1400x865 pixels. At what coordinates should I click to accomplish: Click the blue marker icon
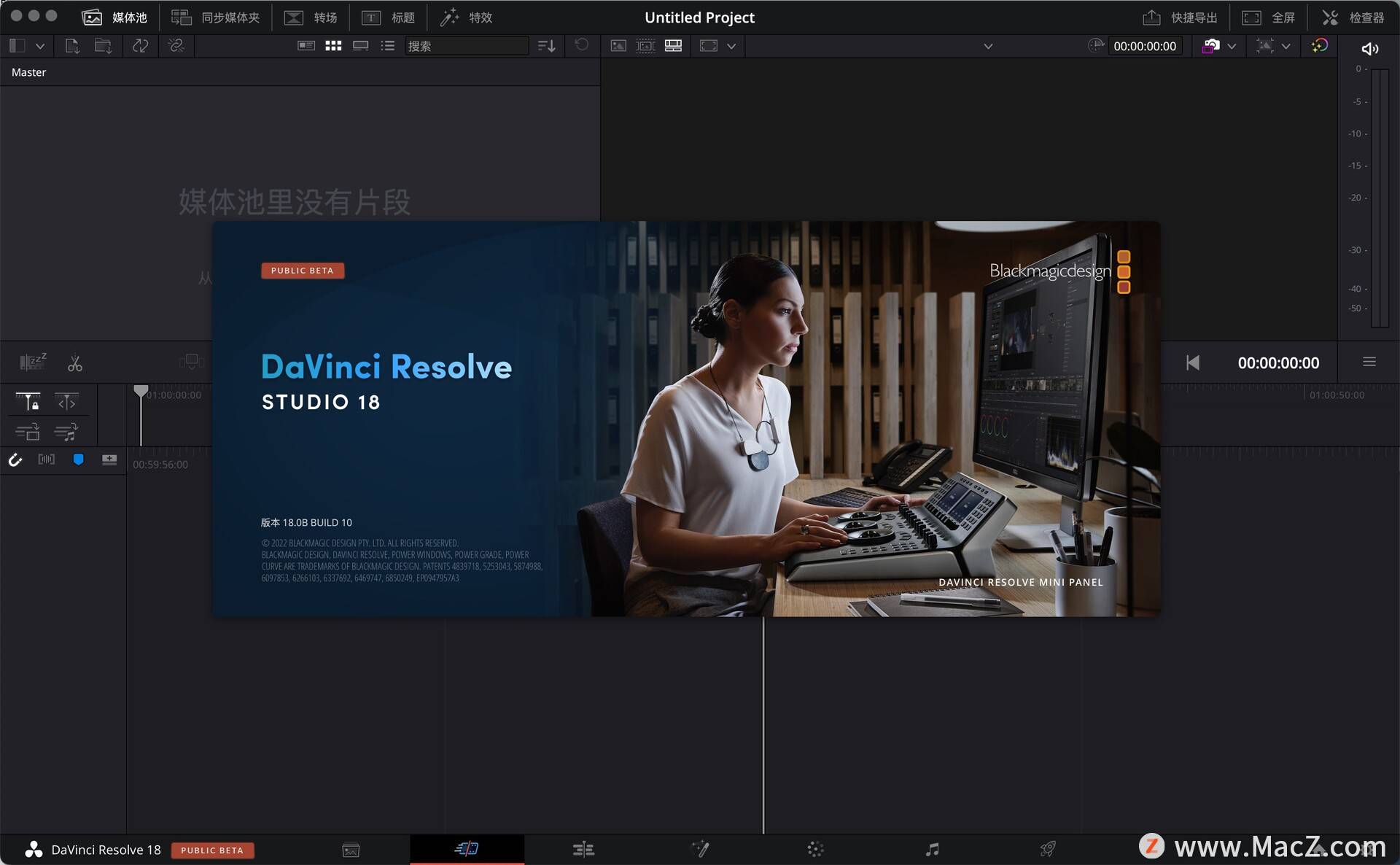click(78, 459)
